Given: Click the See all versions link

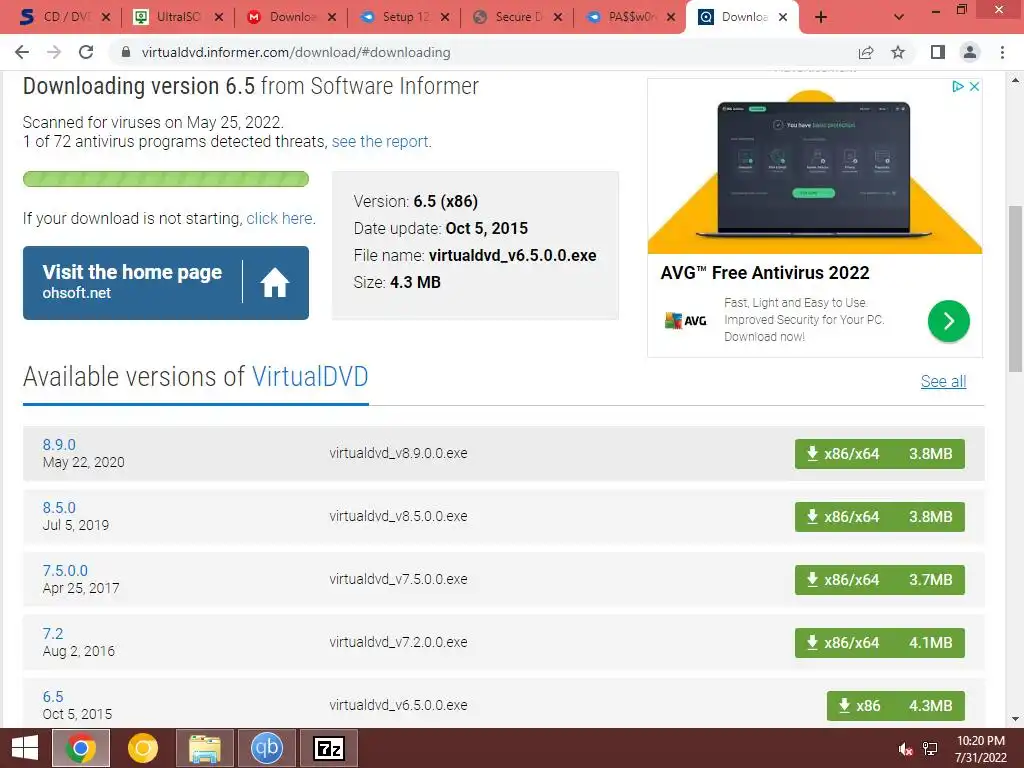Looking at the screenshot, I should point(943,381).
